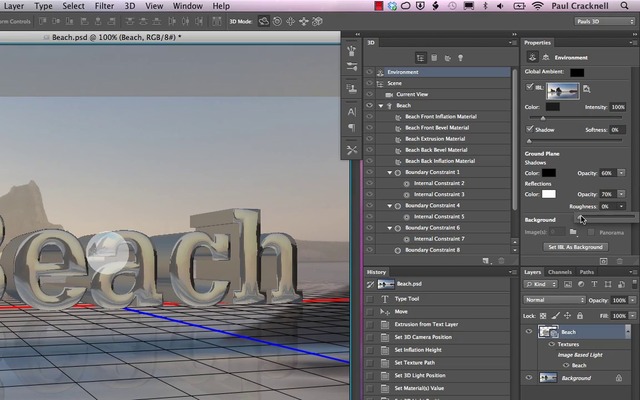
Task: Hide the Beach layer in Layers panel
Action: click(530, 332)
